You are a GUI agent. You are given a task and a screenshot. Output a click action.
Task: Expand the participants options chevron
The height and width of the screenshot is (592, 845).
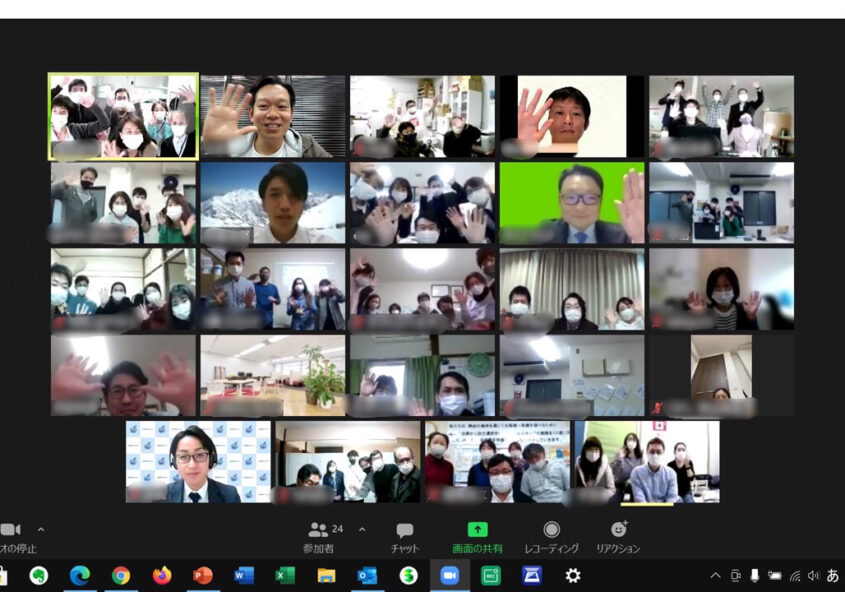coord(361,529)
